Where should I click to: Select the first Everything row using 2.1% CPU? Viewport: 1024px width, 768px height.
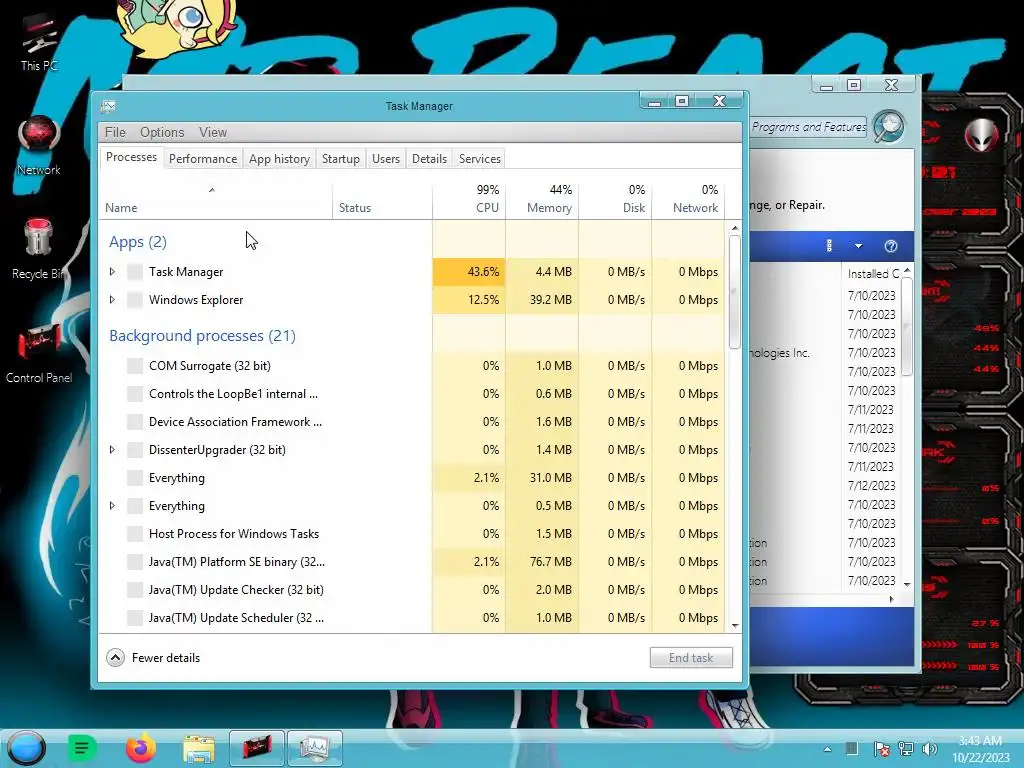[x=411, y=478]
